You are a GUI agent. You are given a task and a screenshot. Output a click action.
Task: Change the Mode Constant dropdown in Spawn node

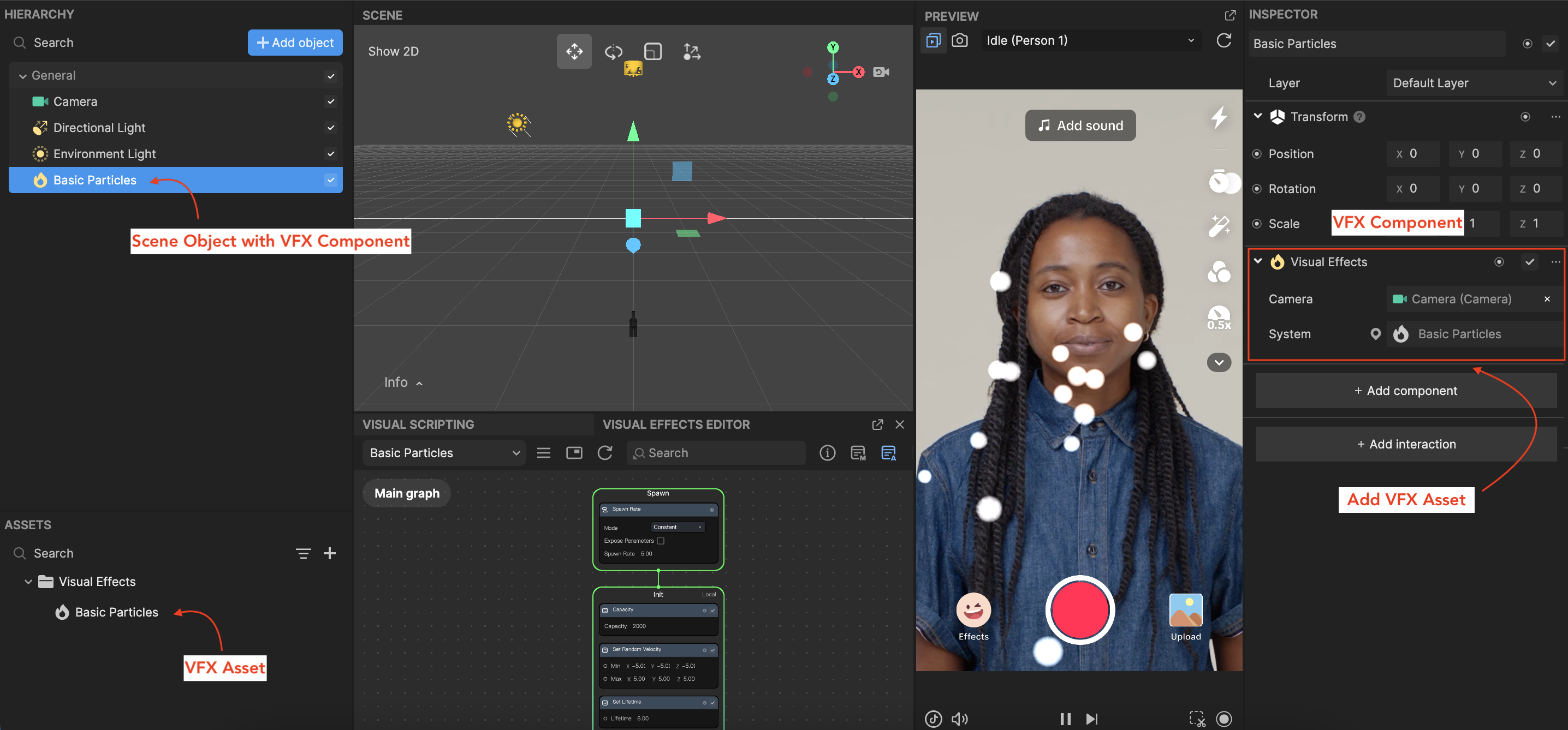pos(677,527)
